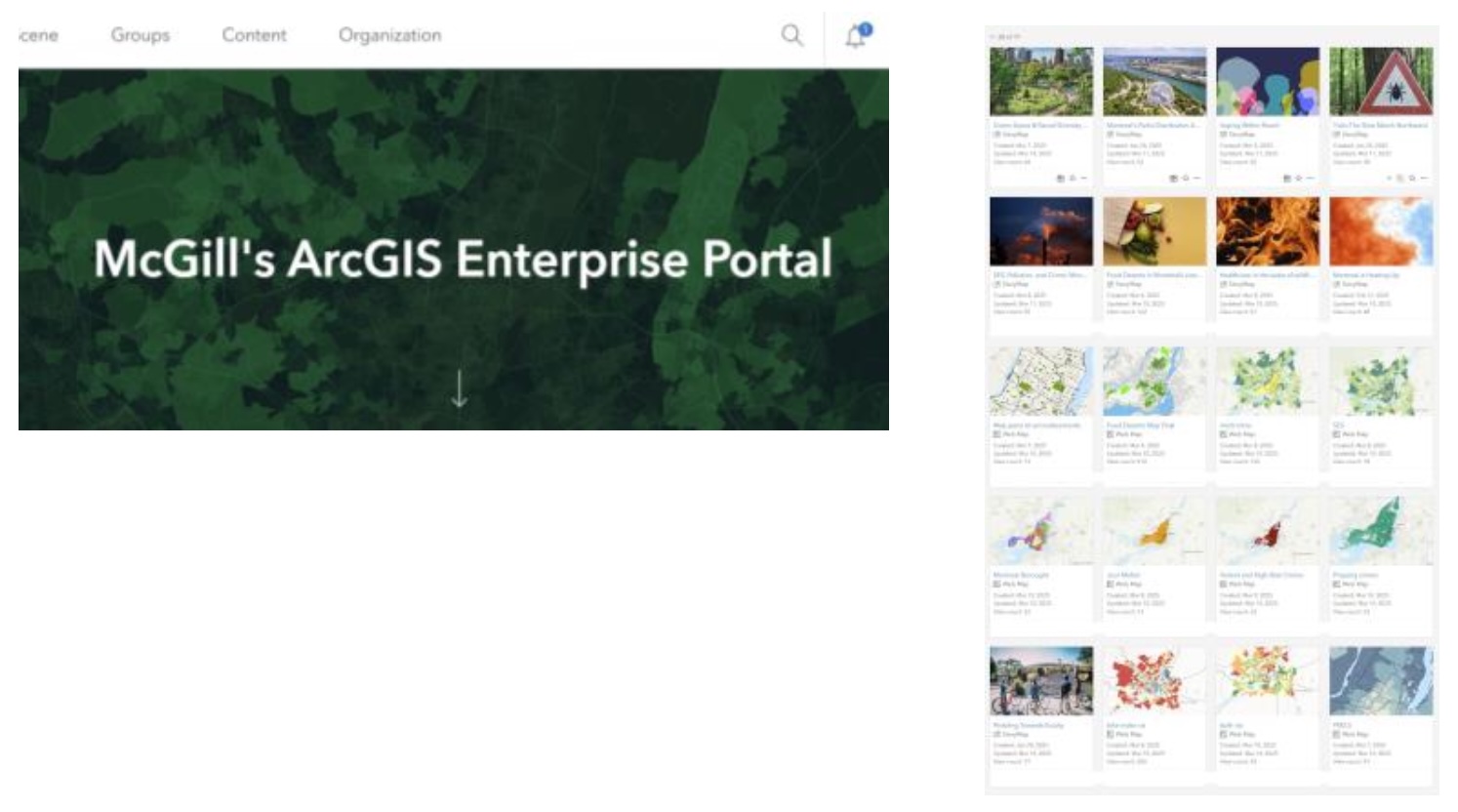This screenshot has height=812, width=1458.
Task: Open the vegetables in bag thumbnail
Action: pyautogui.click(x=1154, y=231)
